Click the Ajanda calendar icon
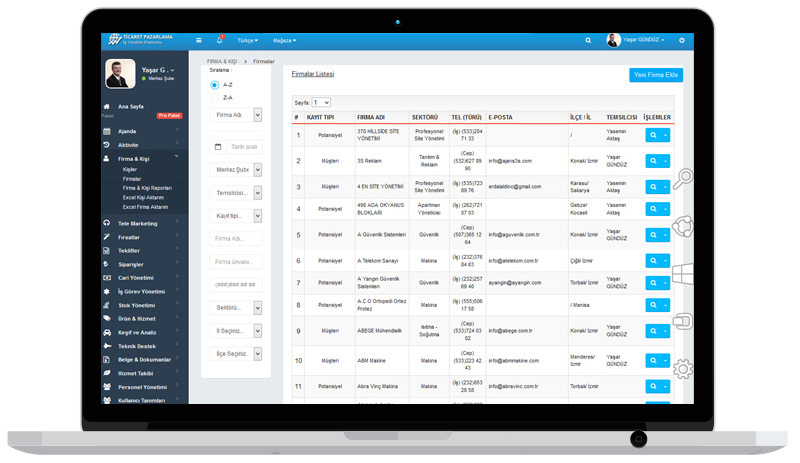Viewport: 800px width, 463px height. 107,131
